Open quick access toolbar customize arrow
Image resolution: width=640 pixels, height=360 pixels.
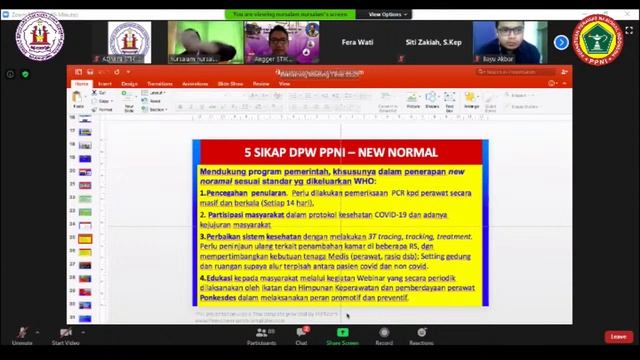128,72
